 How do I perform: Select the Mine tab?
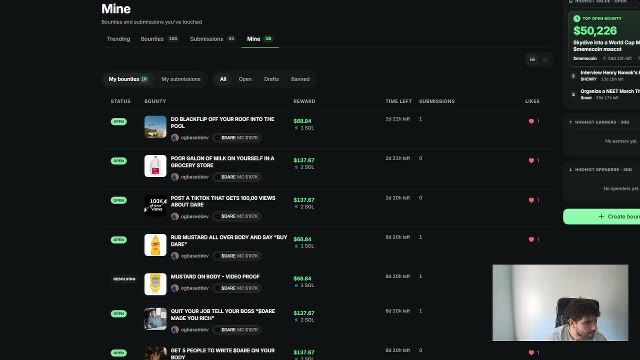(260, 39)
